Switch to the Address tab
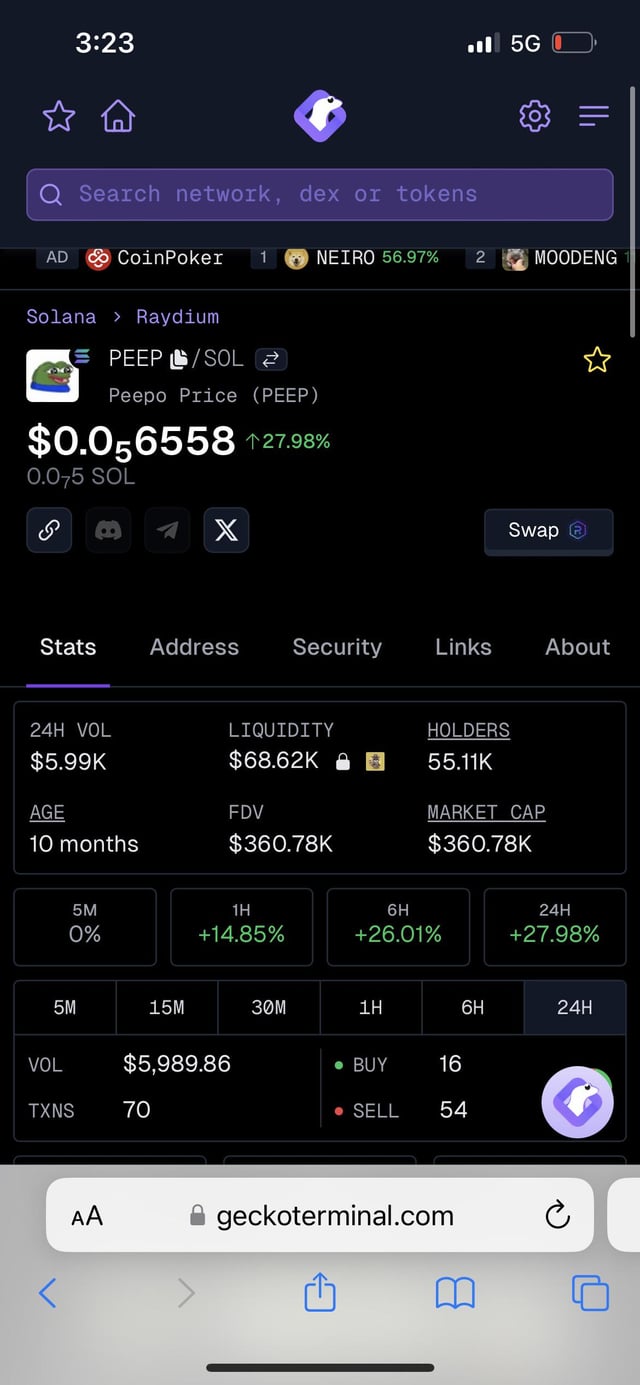This screenshot has width=640, height=1385. pos(194,647)
